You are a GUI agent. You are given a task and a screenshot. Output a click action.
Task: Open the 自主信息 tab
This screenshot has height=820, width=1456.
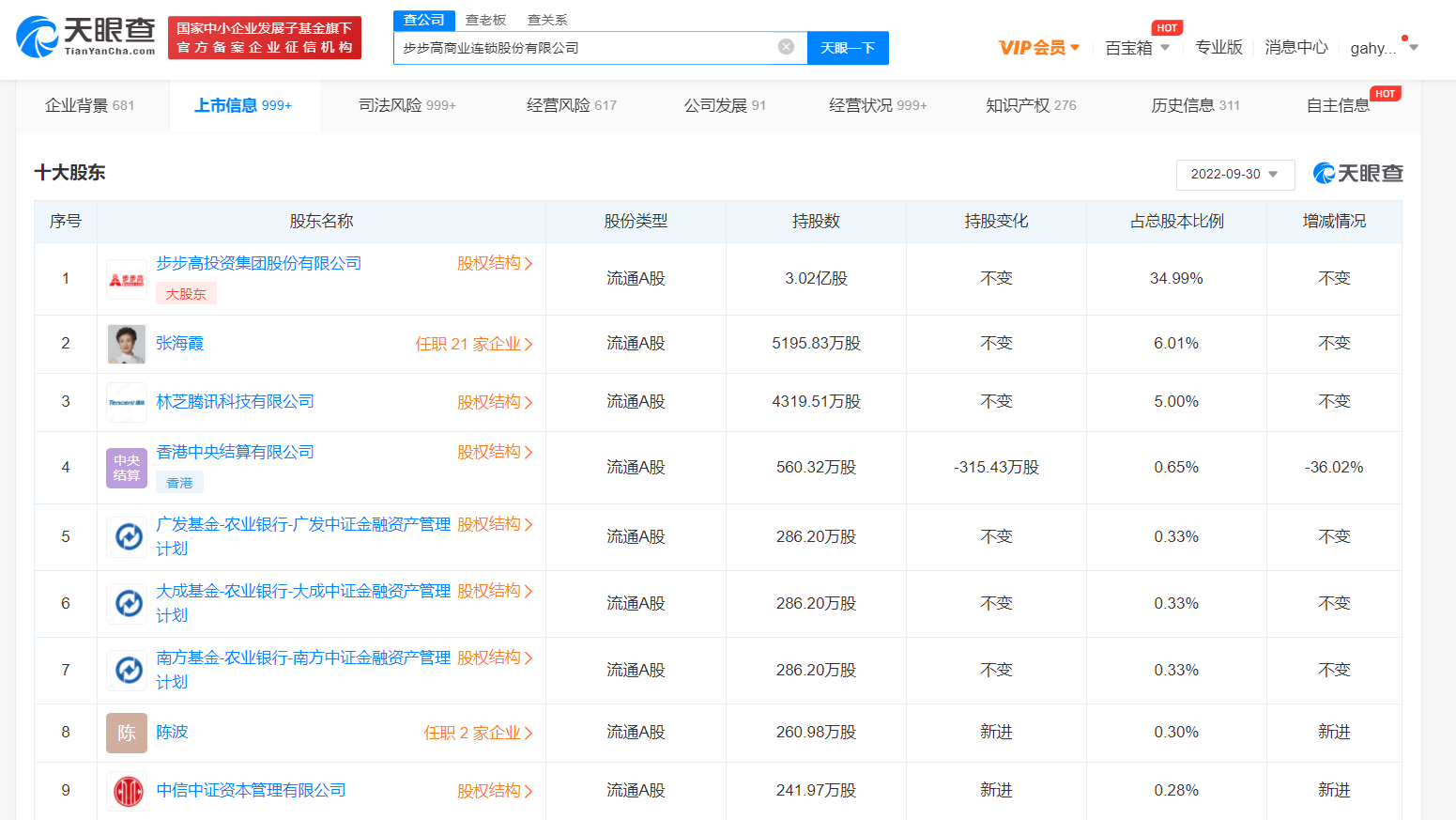tap(1338, 105)
